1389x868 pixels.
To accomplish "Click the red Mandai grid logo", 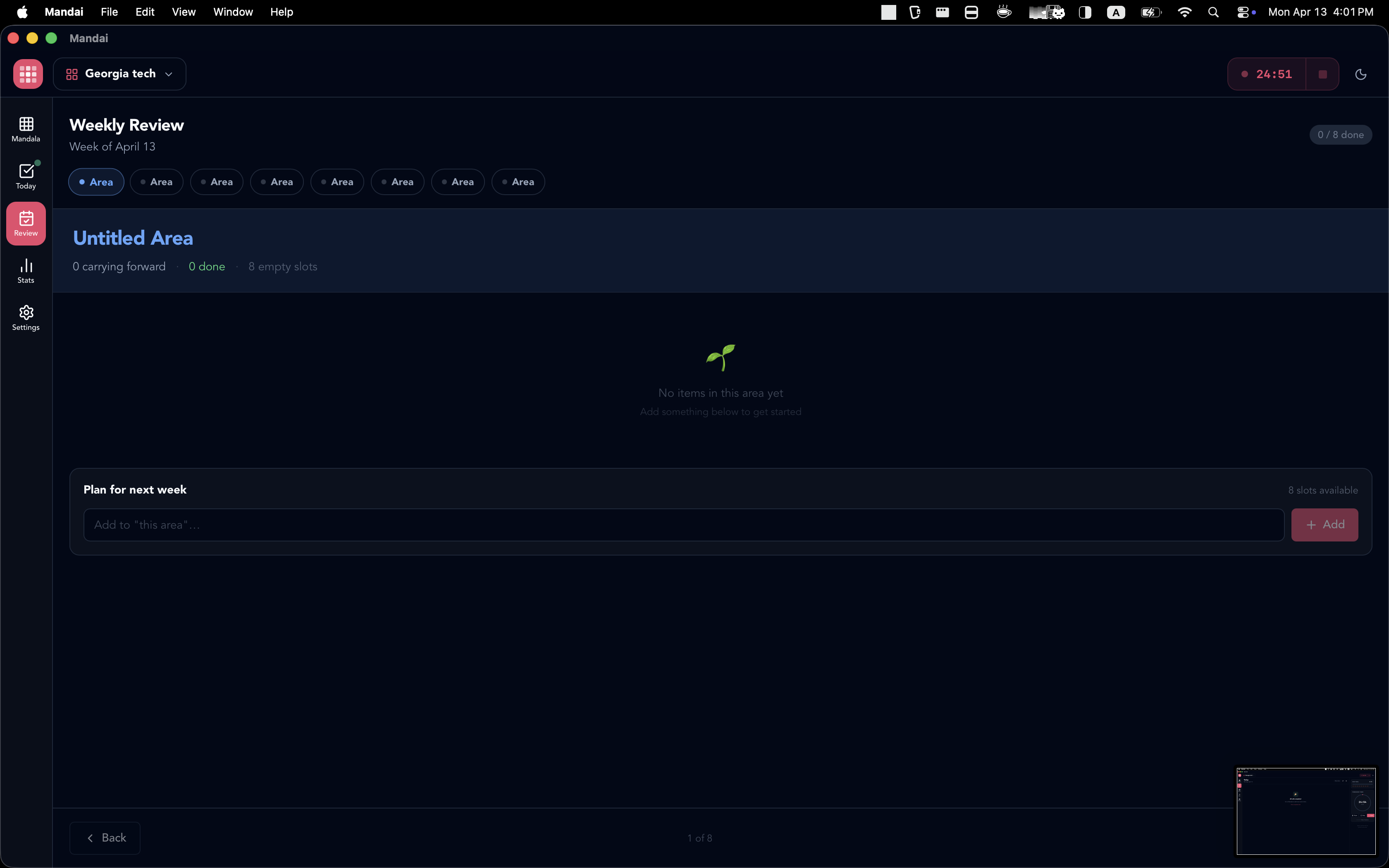I will (28, 74).
